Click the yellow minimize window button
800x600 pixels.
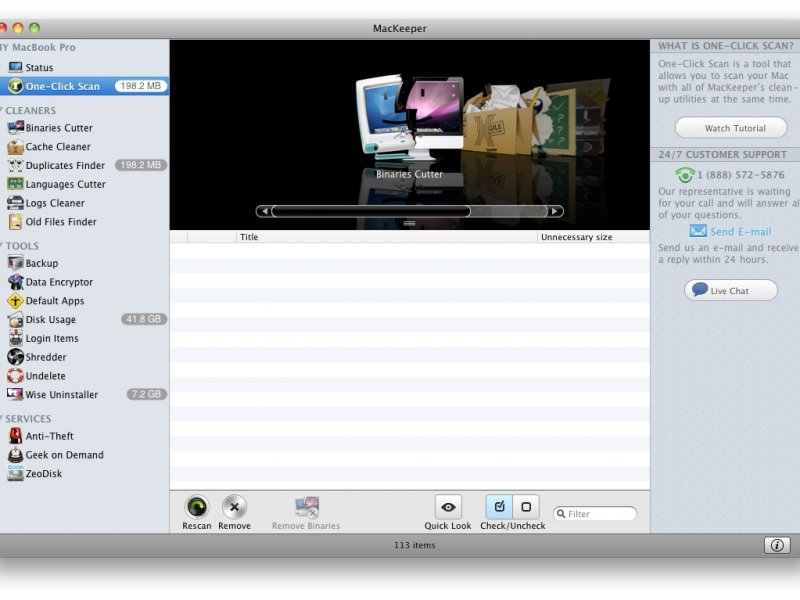pyautogui.click(x=18, y=28)
